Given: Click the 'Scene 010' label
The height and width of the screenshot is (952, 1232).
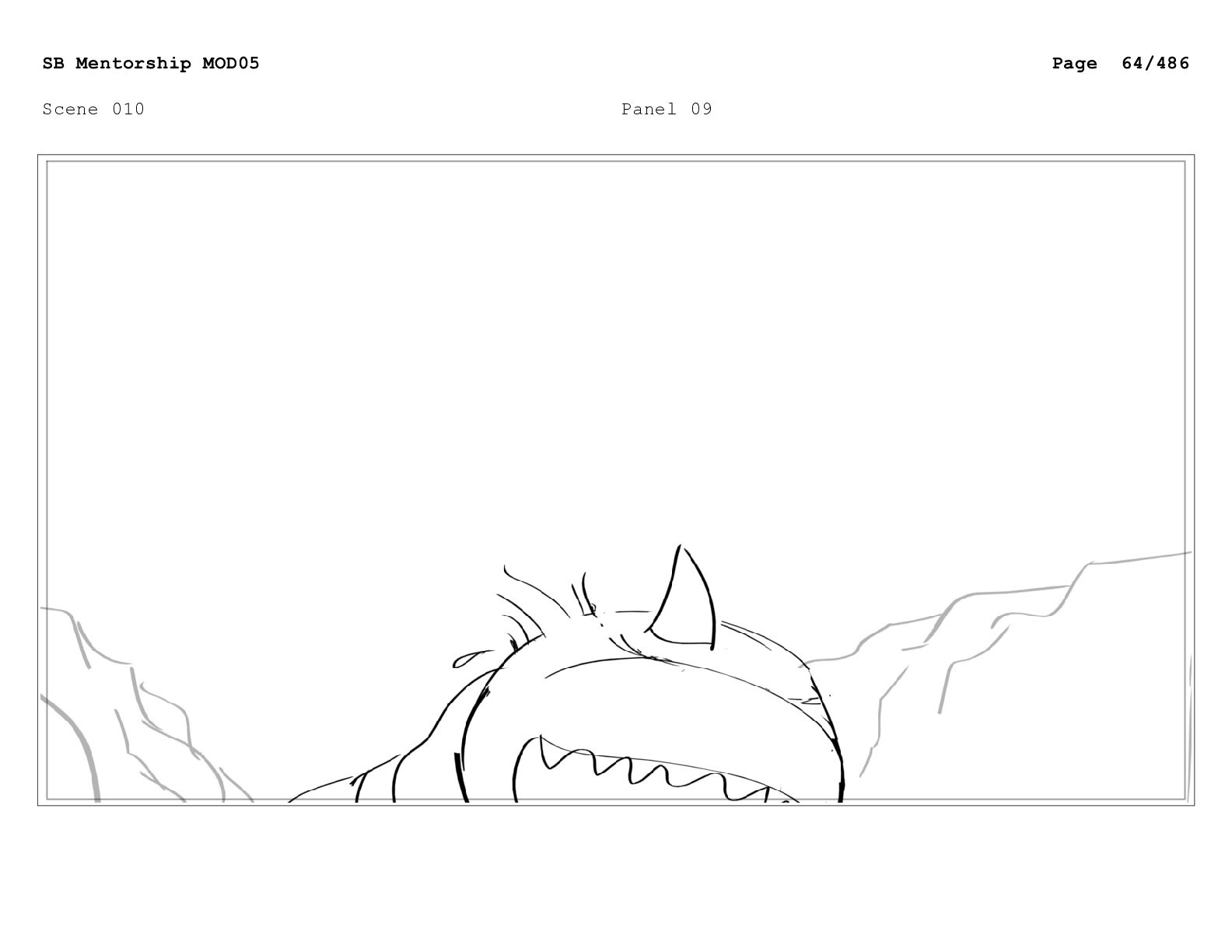Looking at the screenshot, I should [x=93, y=109].
